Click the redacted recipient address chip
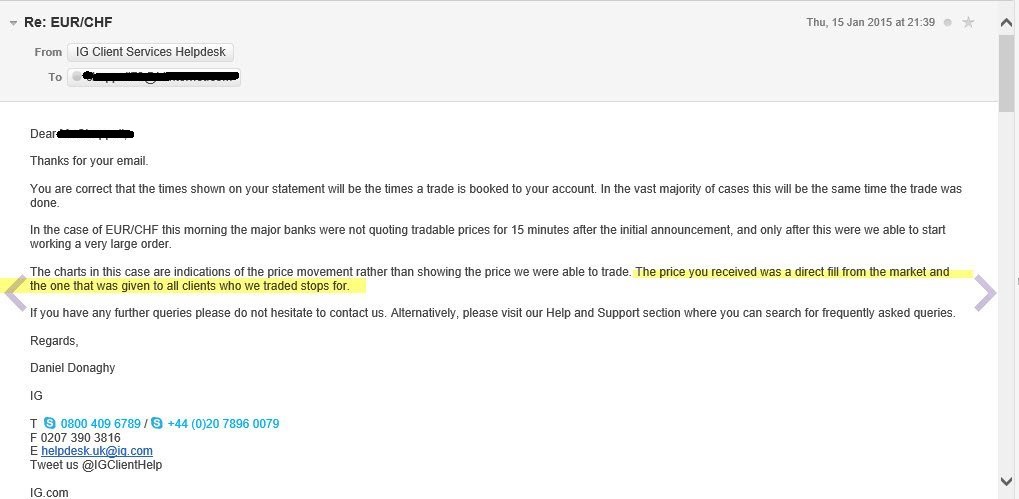The height and width of the screenshot is (499, 1019). tap(154, 77)
